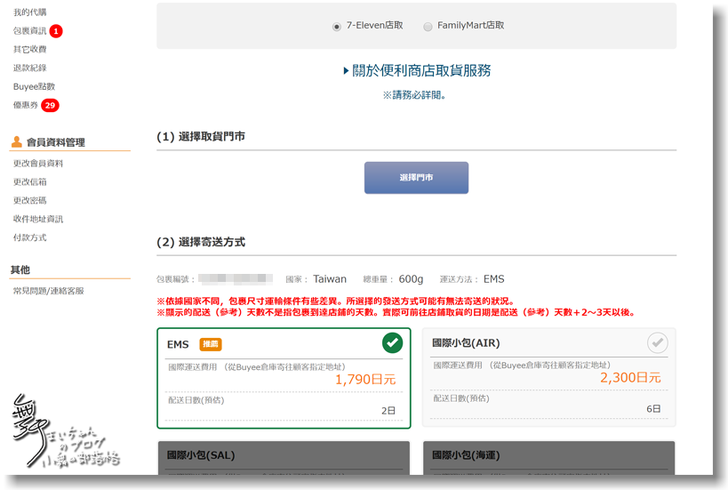Choose the 國際小包(海運) shipping card
Screen dimensions: 728x490
pos(549,458)
